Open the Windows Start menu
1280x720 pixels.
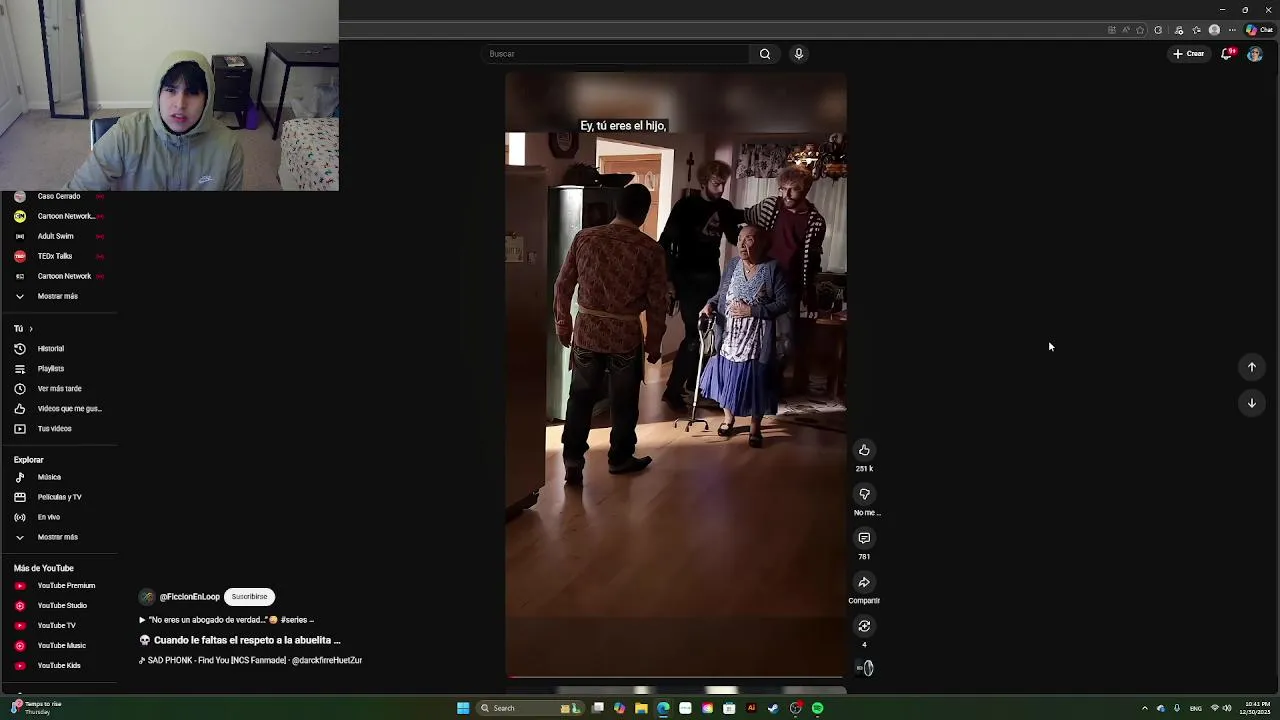tap(463, 708)
